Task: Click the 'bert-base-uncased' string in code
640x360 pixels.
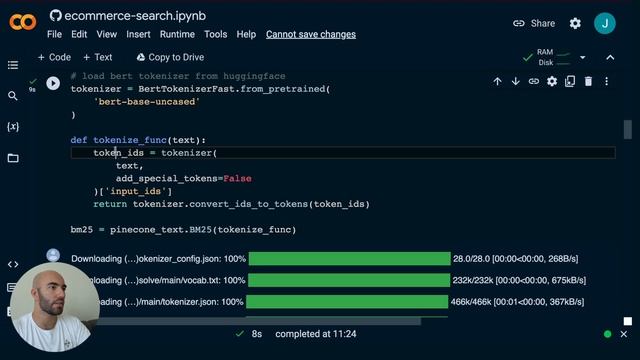Action: tap(147, 102)
